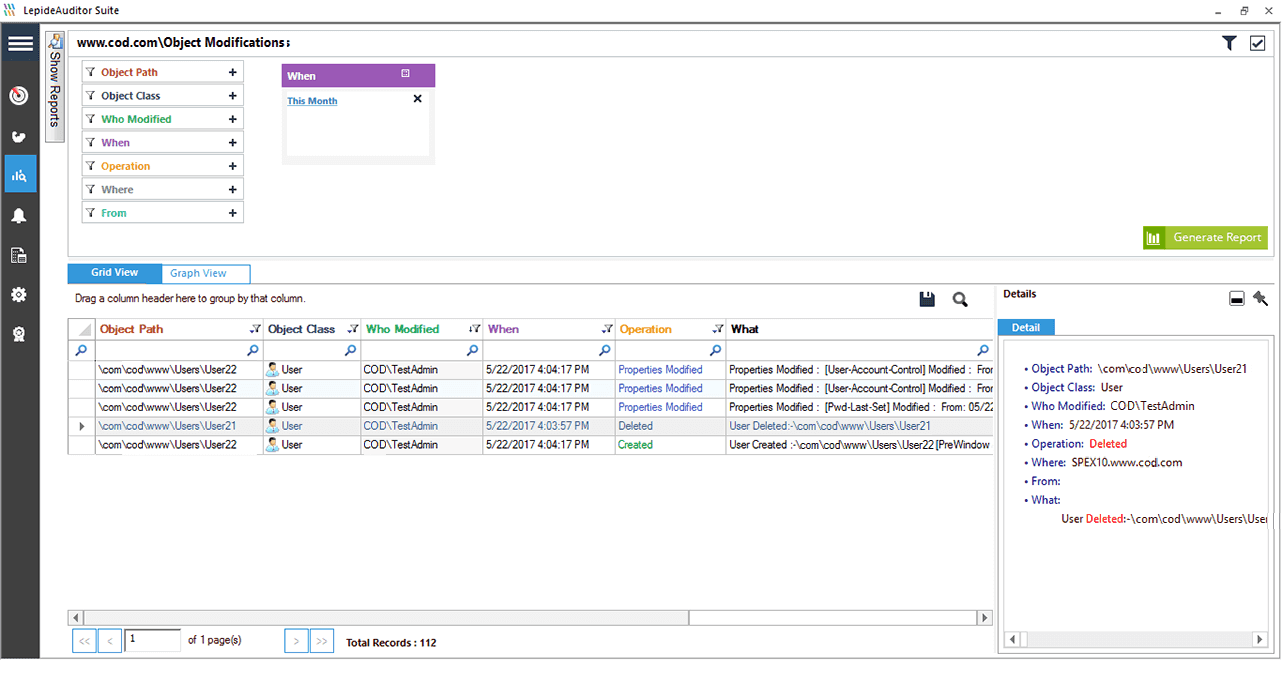Viewport: 1282px width, 683px height.
Task: Click the license badge icon in the sidebar
Action: (19, 335)
